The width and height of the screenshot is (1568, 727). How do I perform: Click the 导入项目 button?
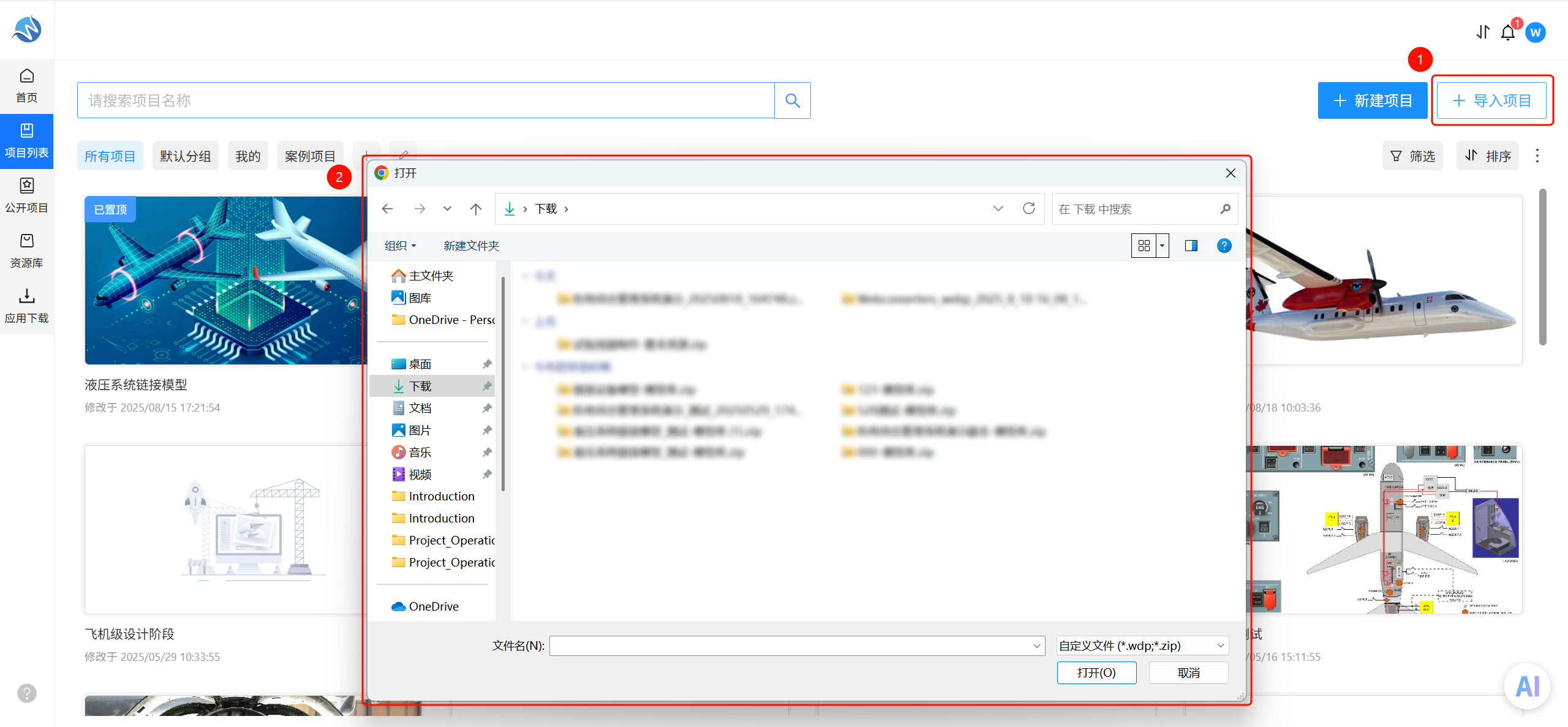click(1491, 100)
